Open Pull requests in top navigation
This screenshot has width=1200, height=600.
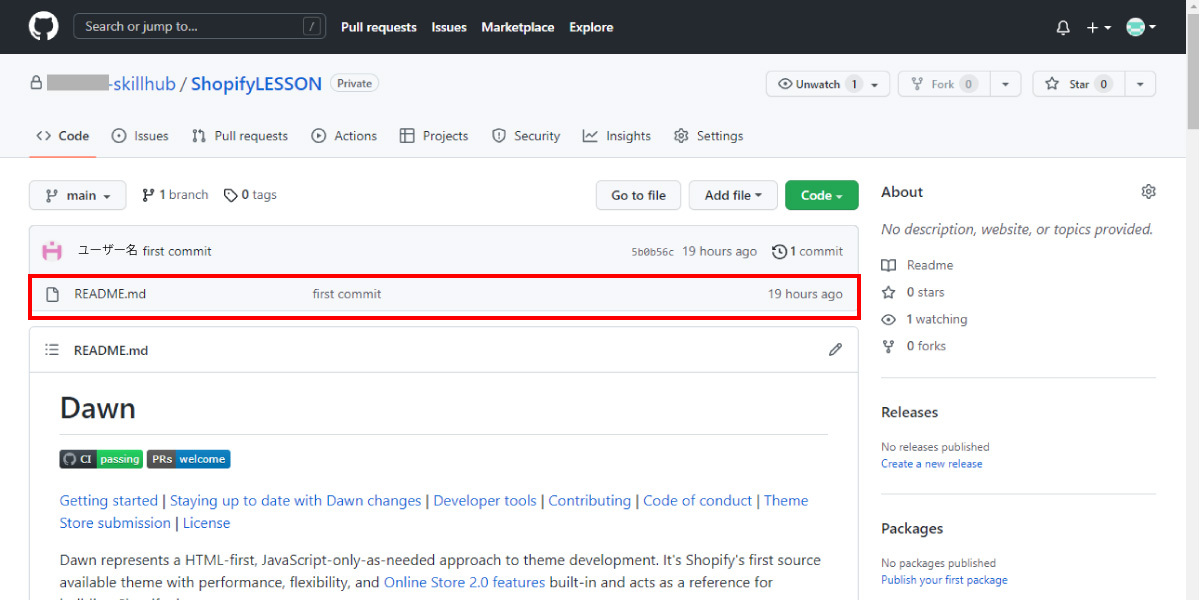379,27
